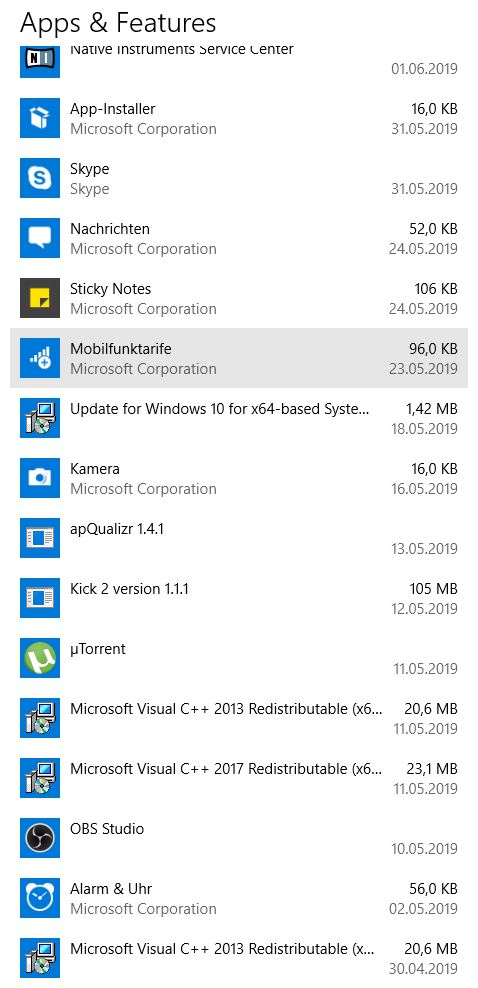This screenshot has width=478, height=988.
Task: Click the µTorrent green icon
Action: (x=40, y=658)
